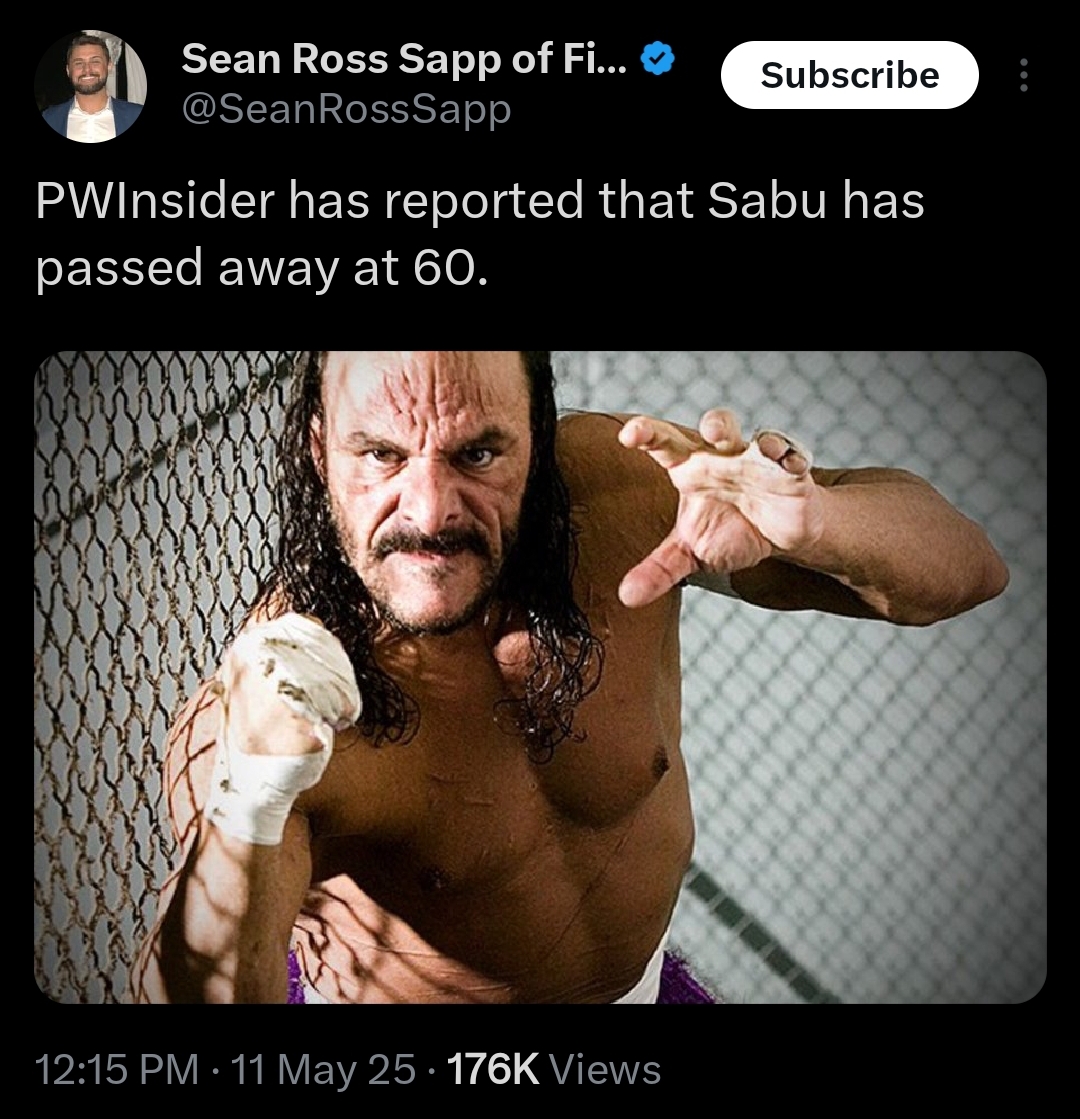The image size is (1080, 1119).
Task: Open Sean Ross Sapp's profile avatar
Action: [x=91, y=86]
